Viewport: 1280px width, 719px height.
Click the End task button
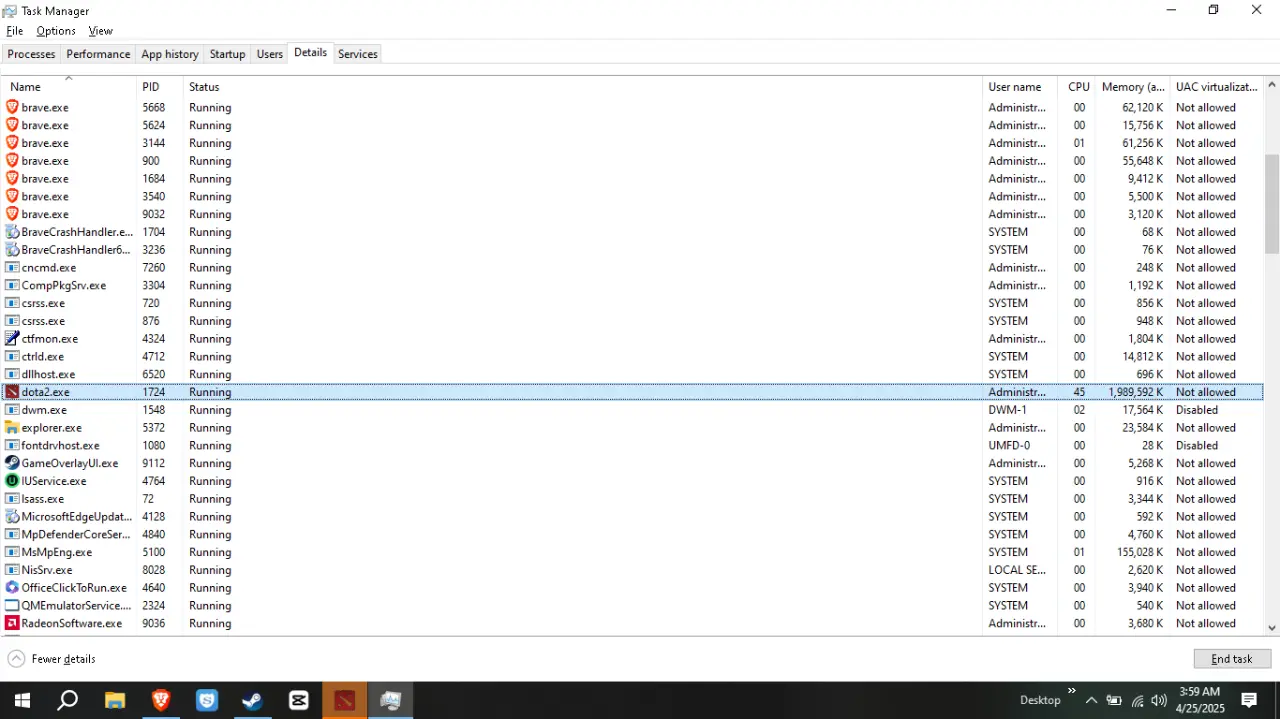[x=1232, y=659]
